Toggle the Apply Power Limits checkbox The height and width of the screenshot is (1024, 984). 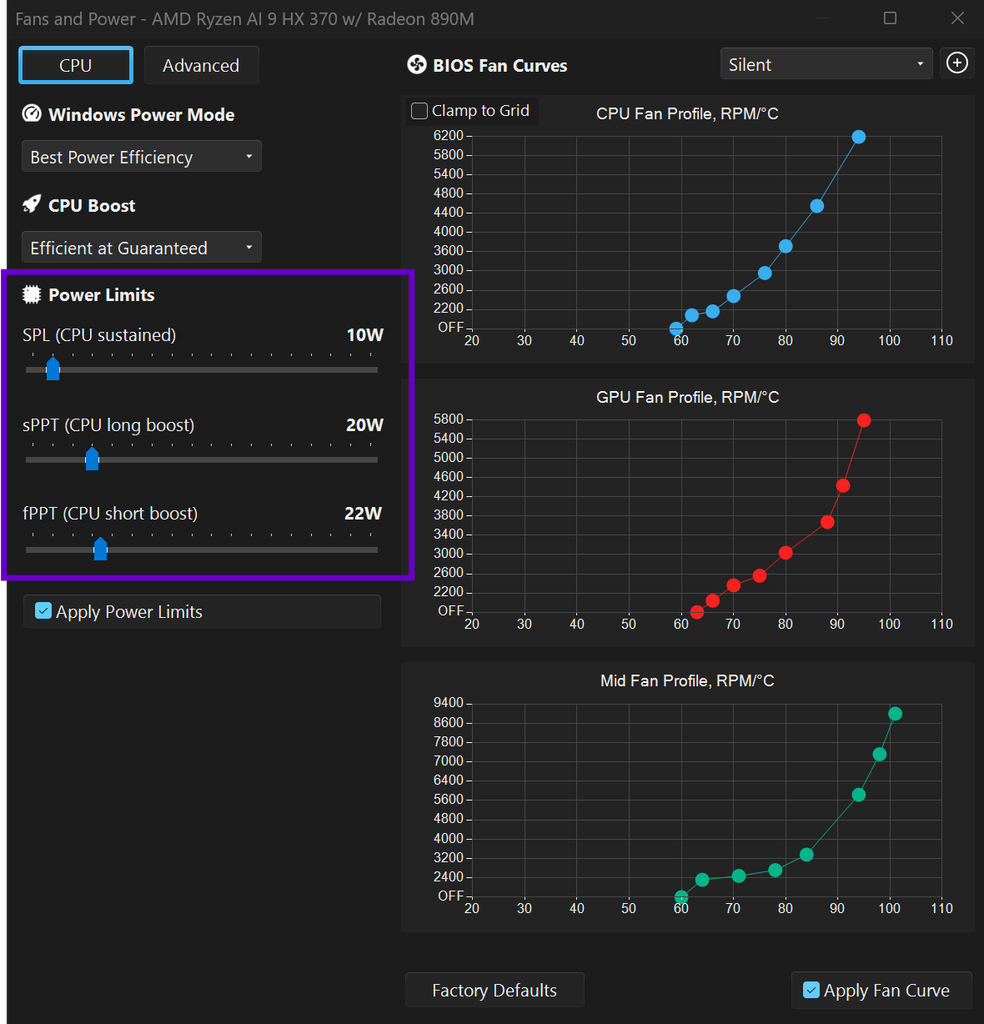tap(43, 611)
